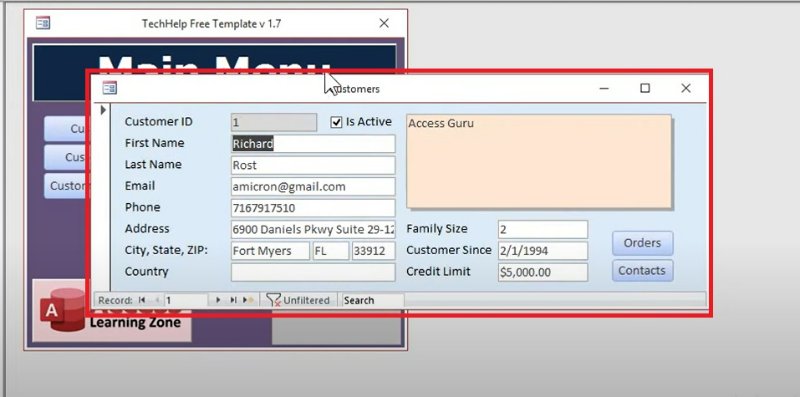This screenshot has height=397, width=800.
Task: Click the Email field
Action: pos(313,187)
